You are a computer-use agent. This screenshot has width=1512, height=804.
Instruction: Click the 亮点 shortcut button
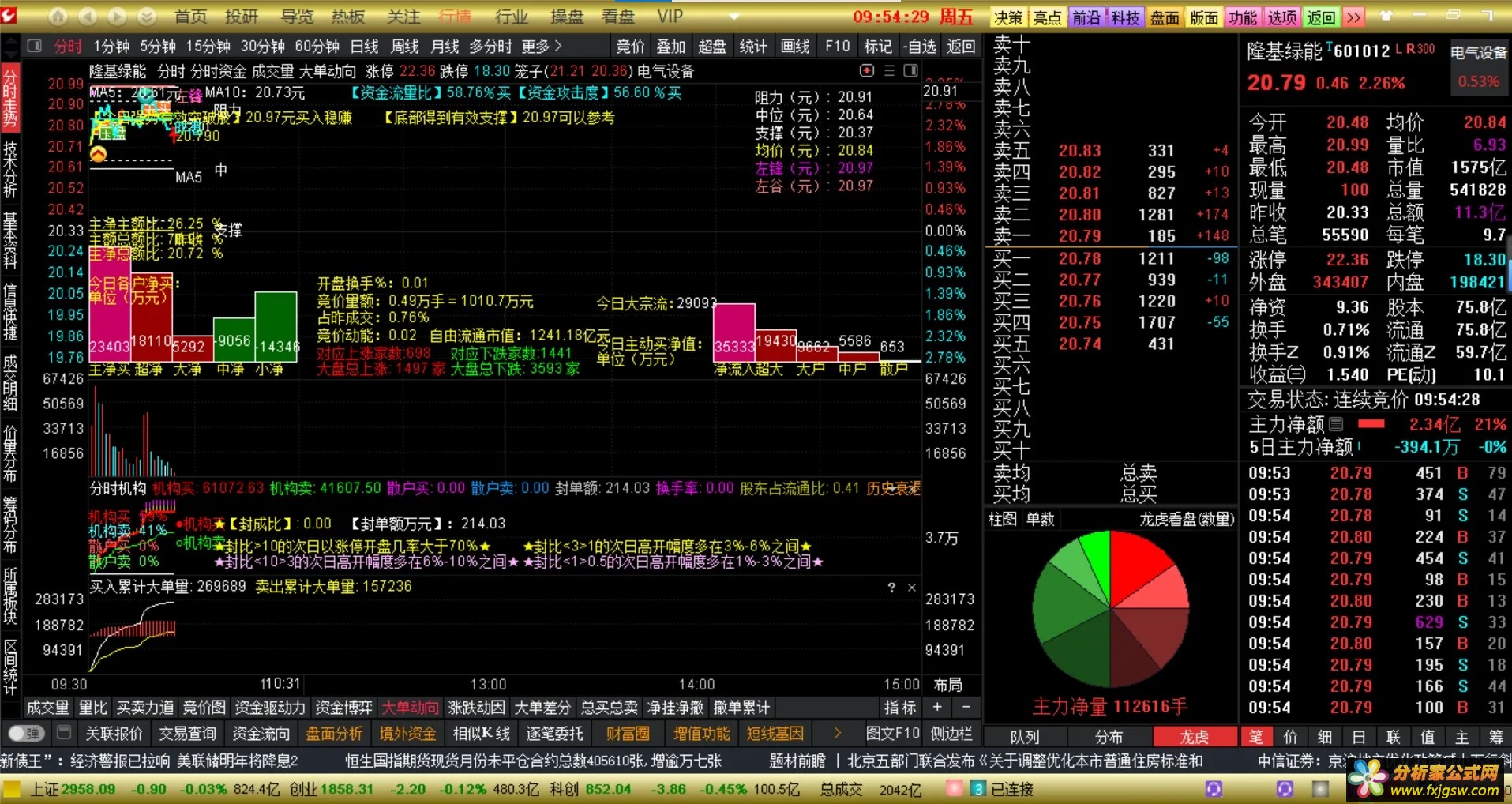(1048, 17)
